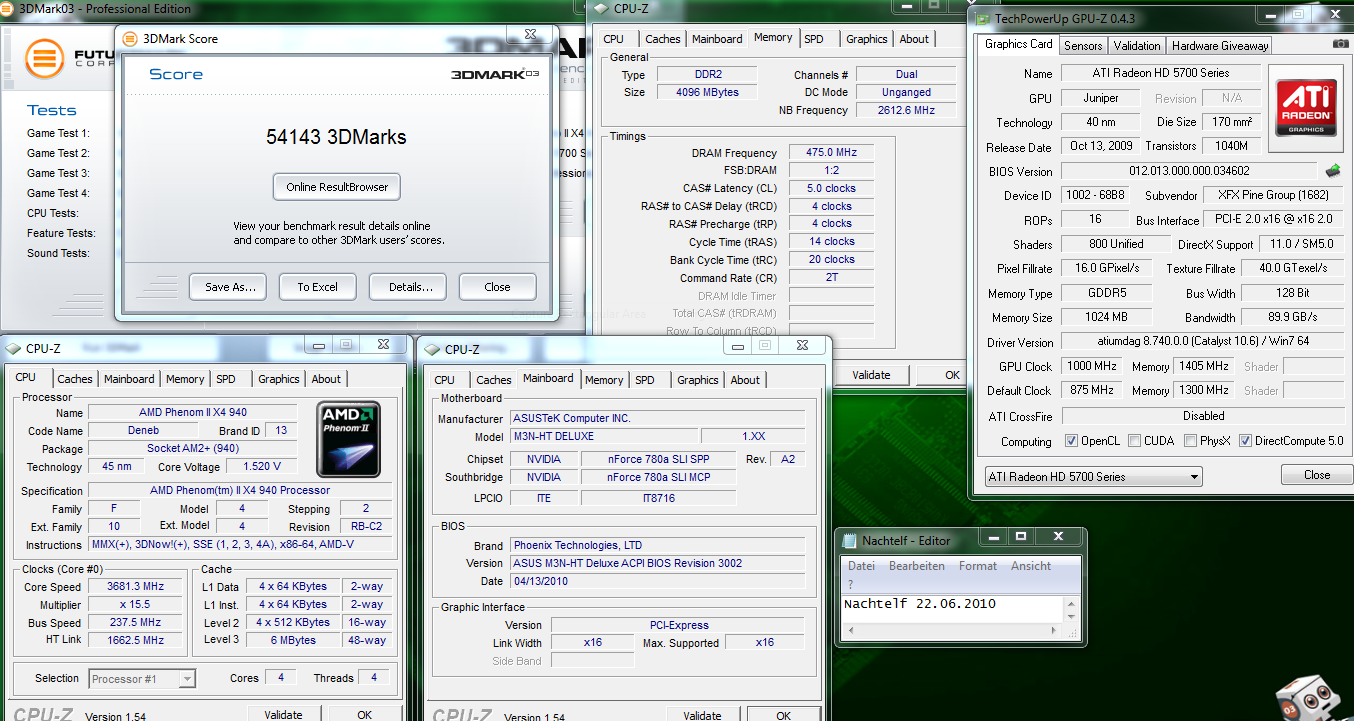Click the Save As... button
Screen dimensions: 1354x721
(230, 287)
